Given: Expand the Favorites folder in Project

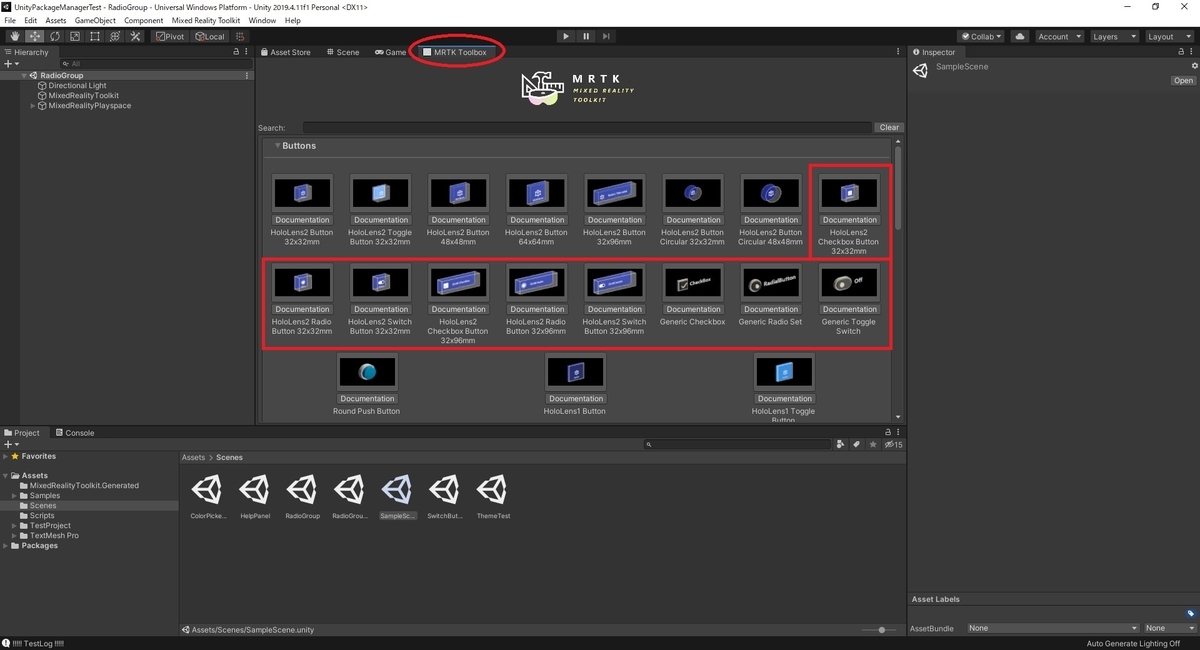Looking at the screenshot, I should pos(6,456).
